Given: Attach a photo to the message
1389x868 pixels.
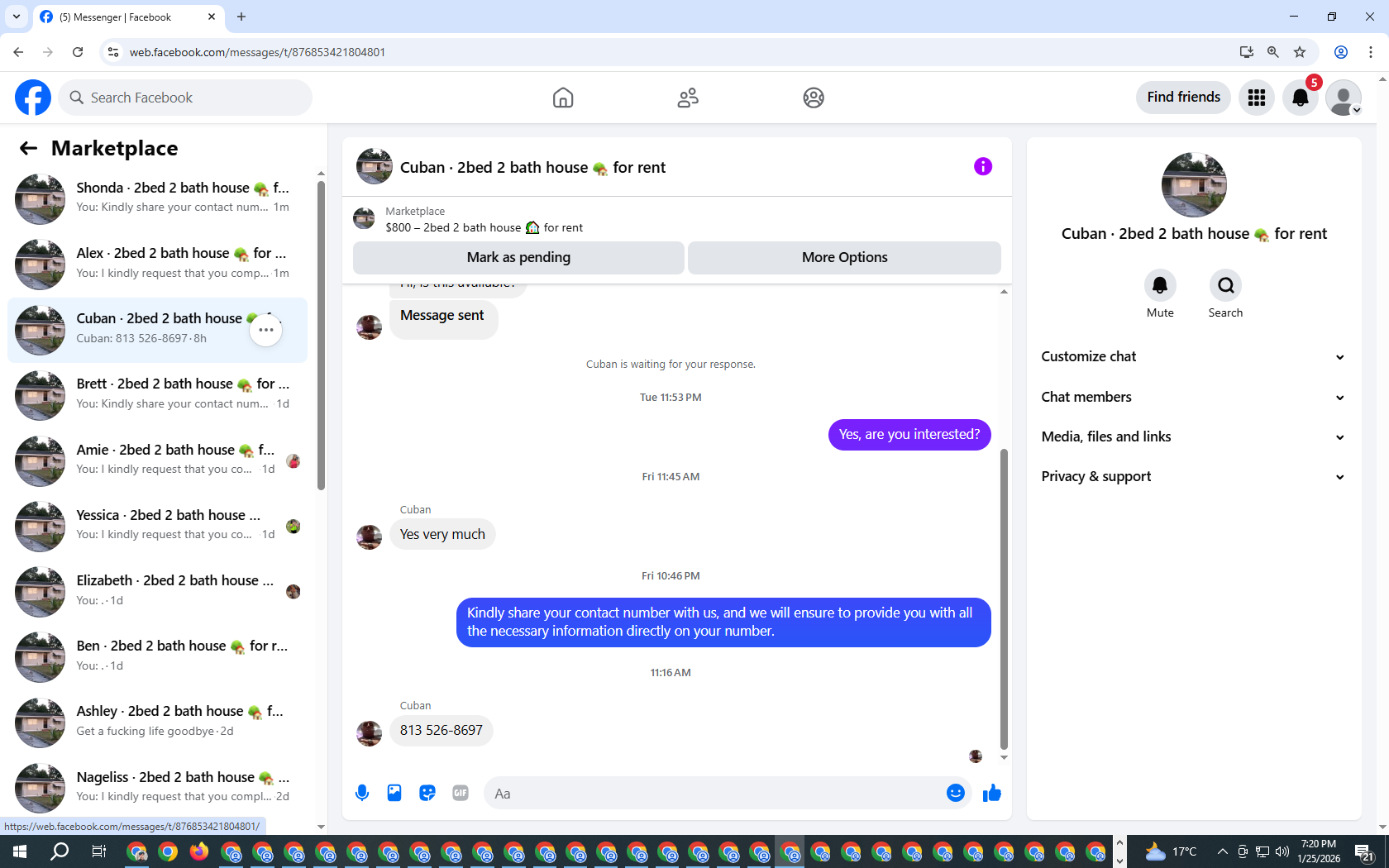Looking at the screenshot, I should (394, 794).
